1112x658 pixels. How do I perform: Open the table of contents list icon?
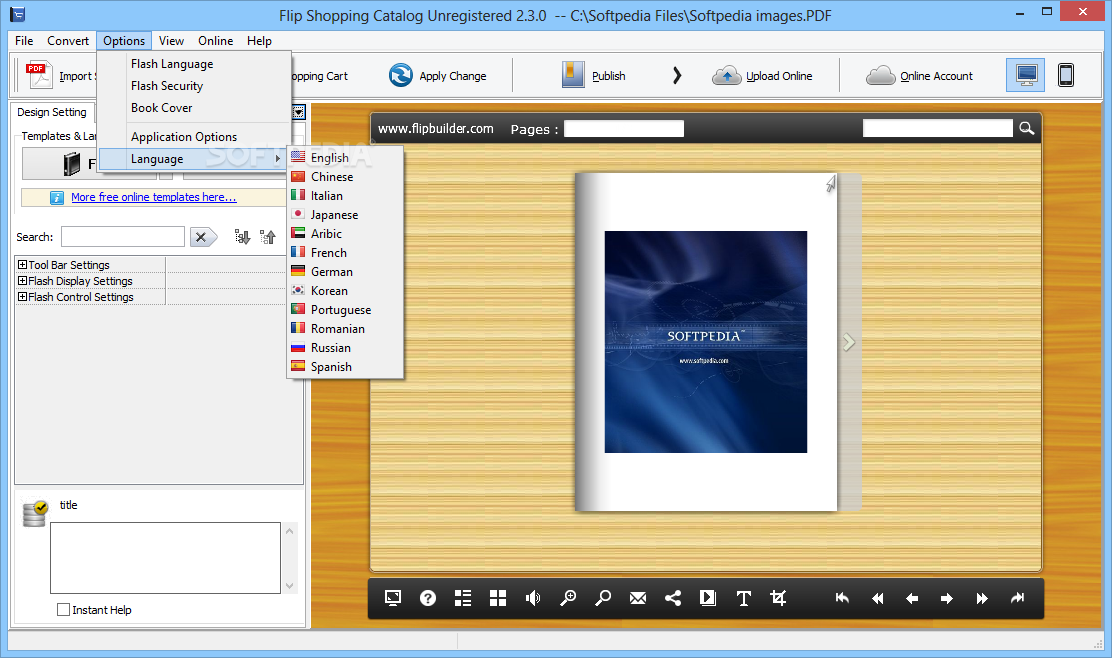click(x=462, y=598)
